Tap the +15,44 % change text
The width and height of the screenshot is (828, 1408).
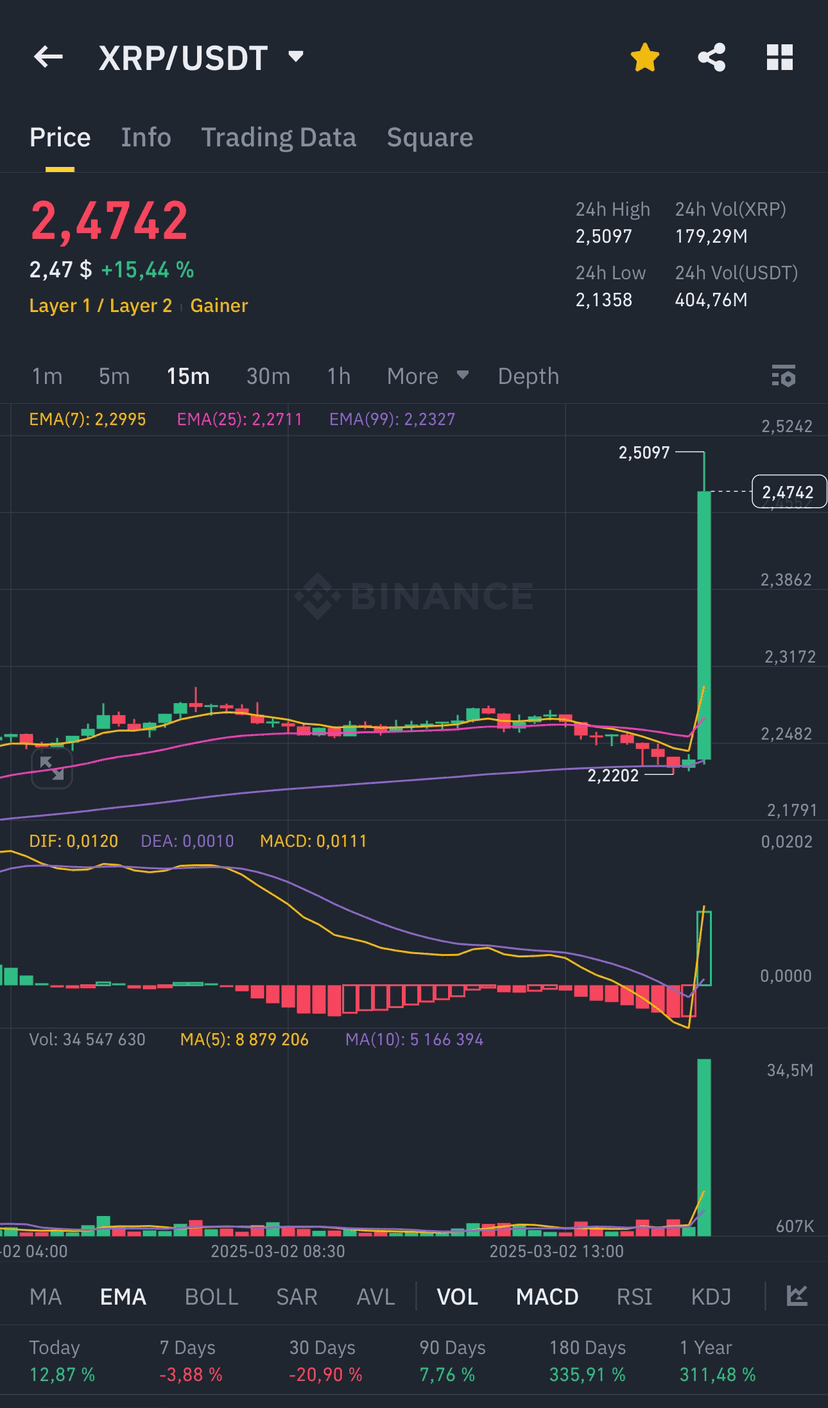pos(148,270)
